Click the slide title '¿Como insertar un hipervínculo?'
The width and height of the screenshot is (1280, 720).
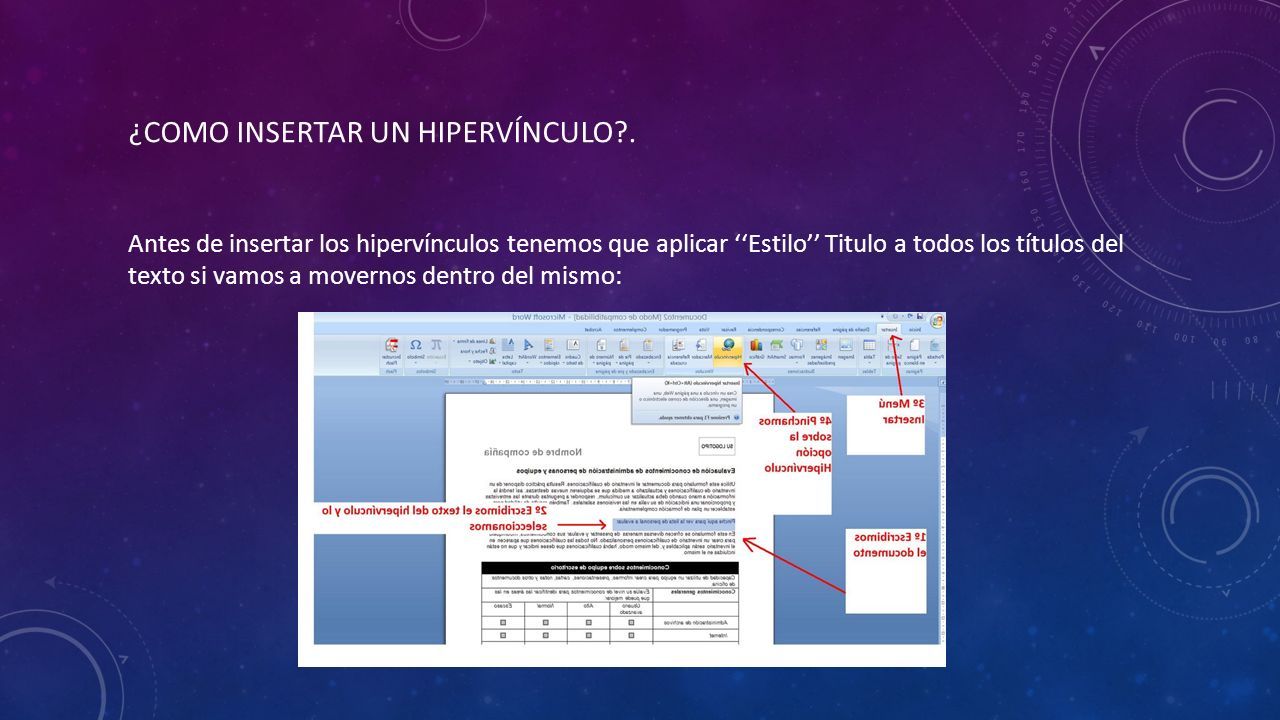(x=384, y=131)
